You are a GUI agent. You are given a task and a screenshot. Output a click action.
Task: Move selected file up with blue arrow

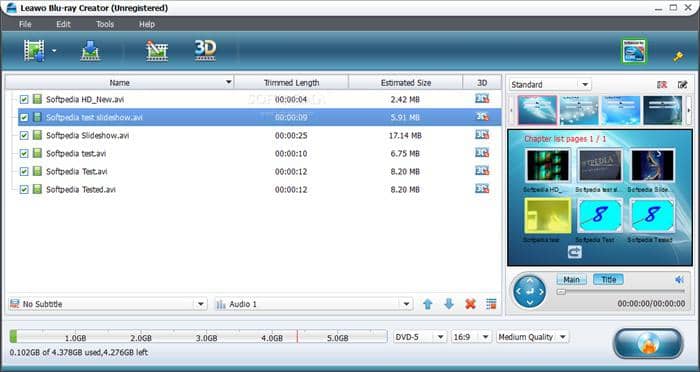coord(428,304)
